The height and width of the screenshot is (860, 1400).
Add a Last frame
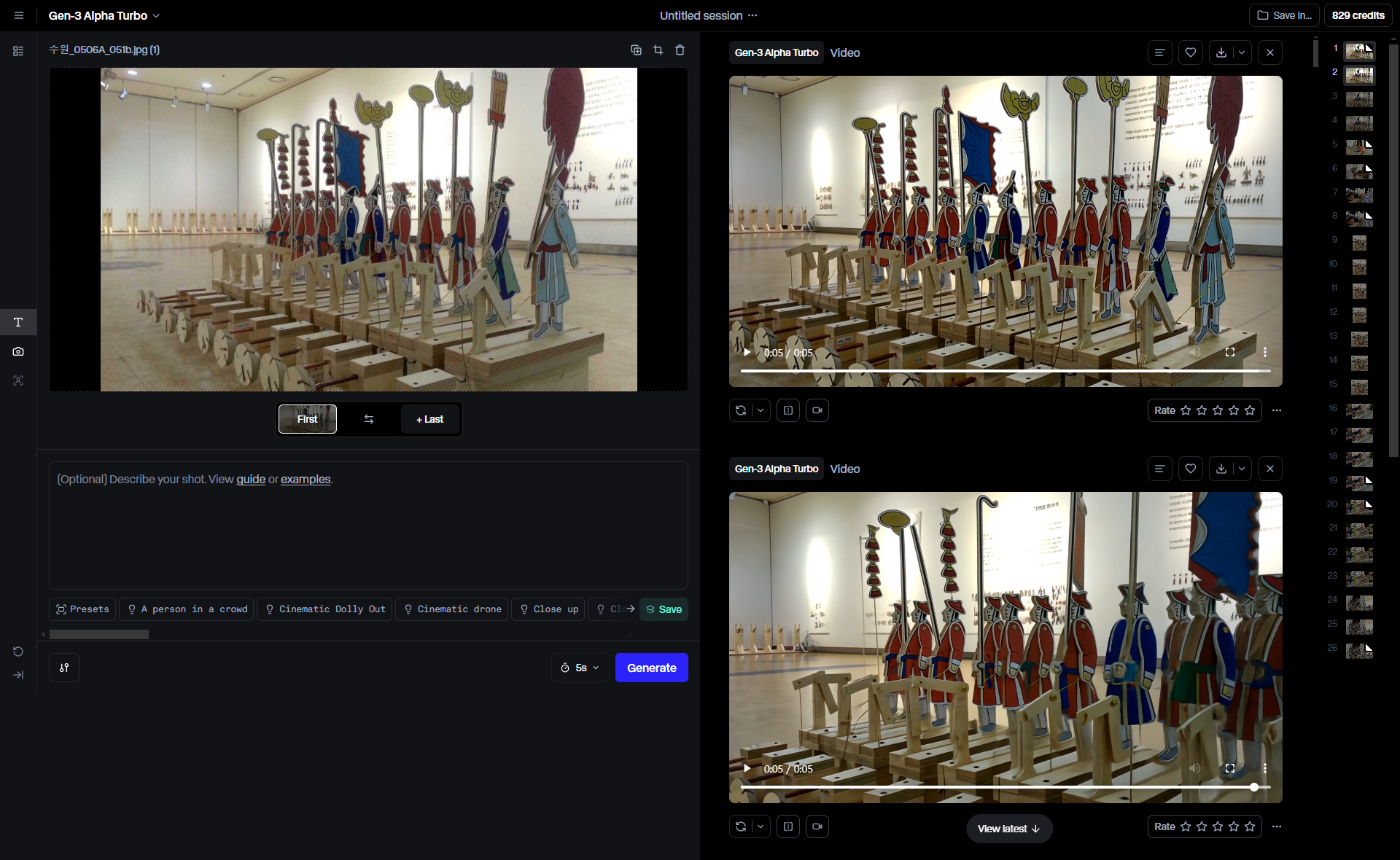(x=429, y=419)
